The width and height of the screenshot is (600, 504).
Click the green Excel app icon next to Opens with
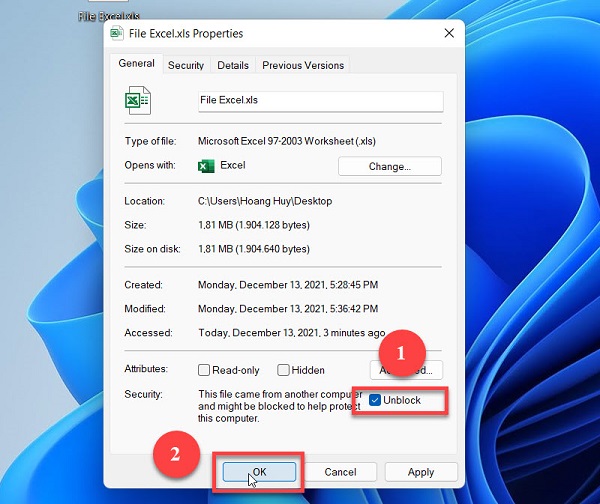[x=206, y=166]
